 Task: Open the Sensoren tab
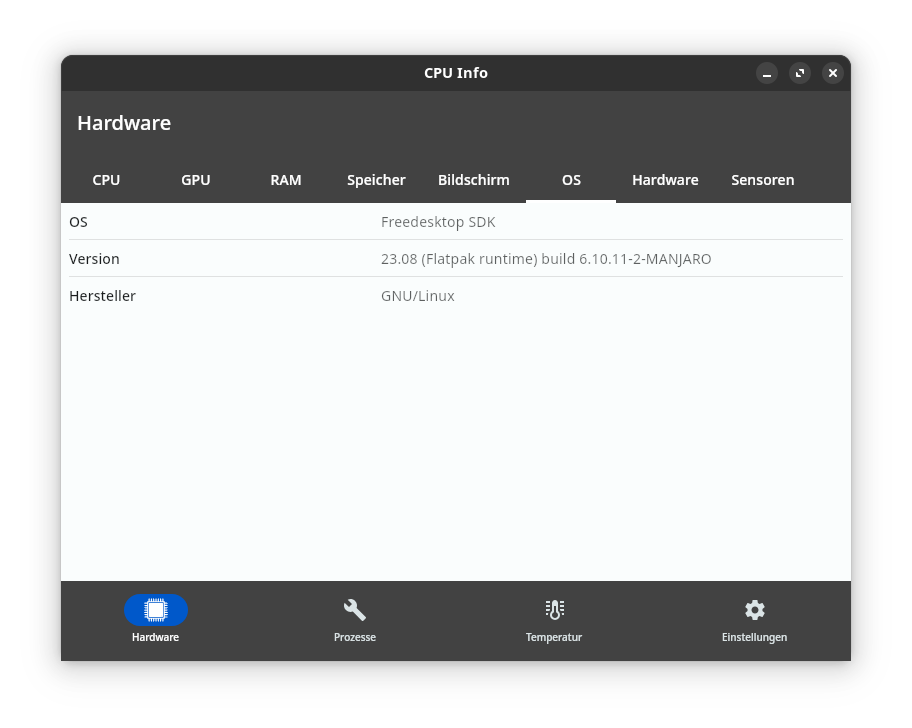[763, 180]
